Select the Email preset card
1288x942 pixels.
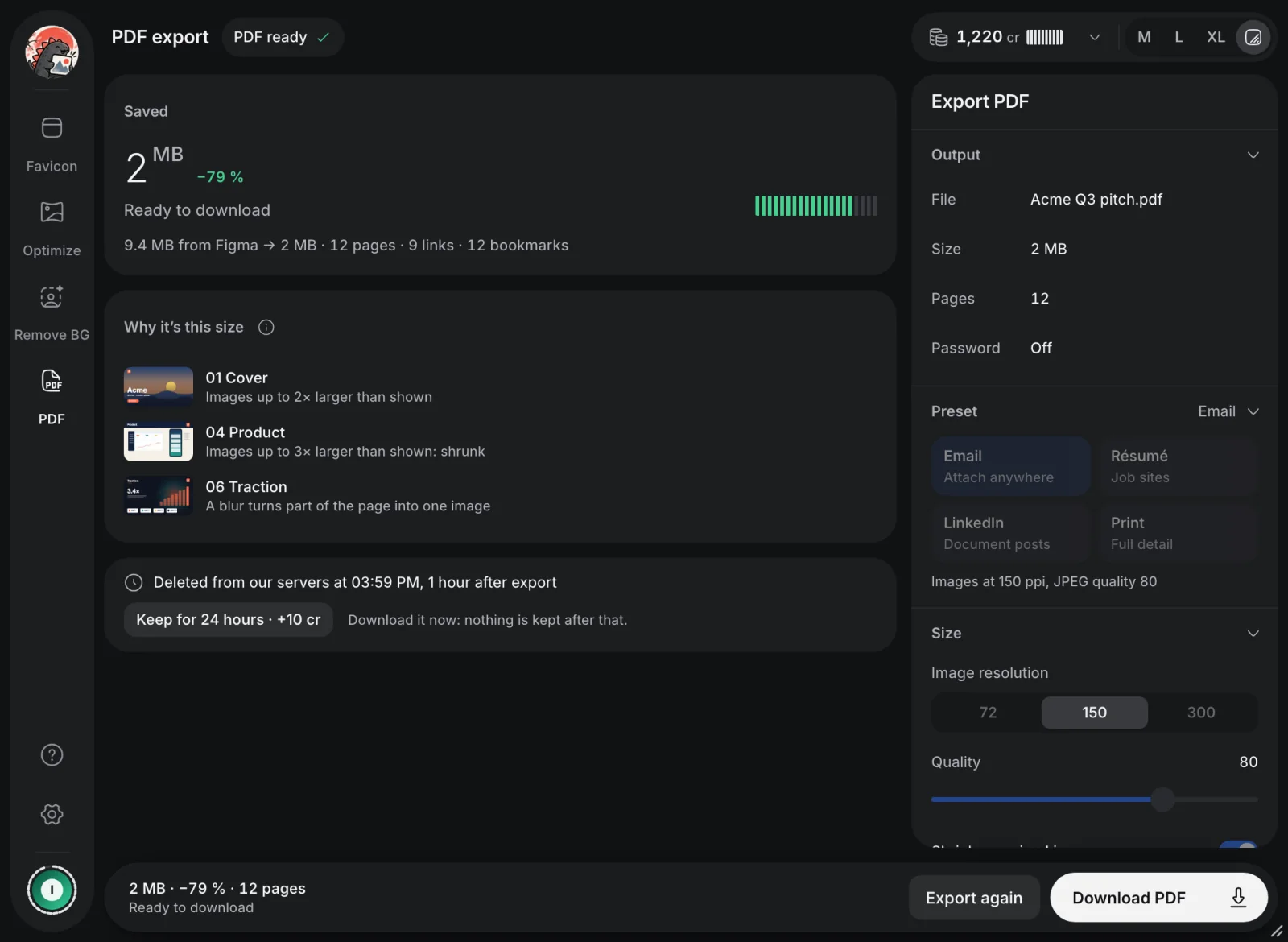pos(1010,466)
